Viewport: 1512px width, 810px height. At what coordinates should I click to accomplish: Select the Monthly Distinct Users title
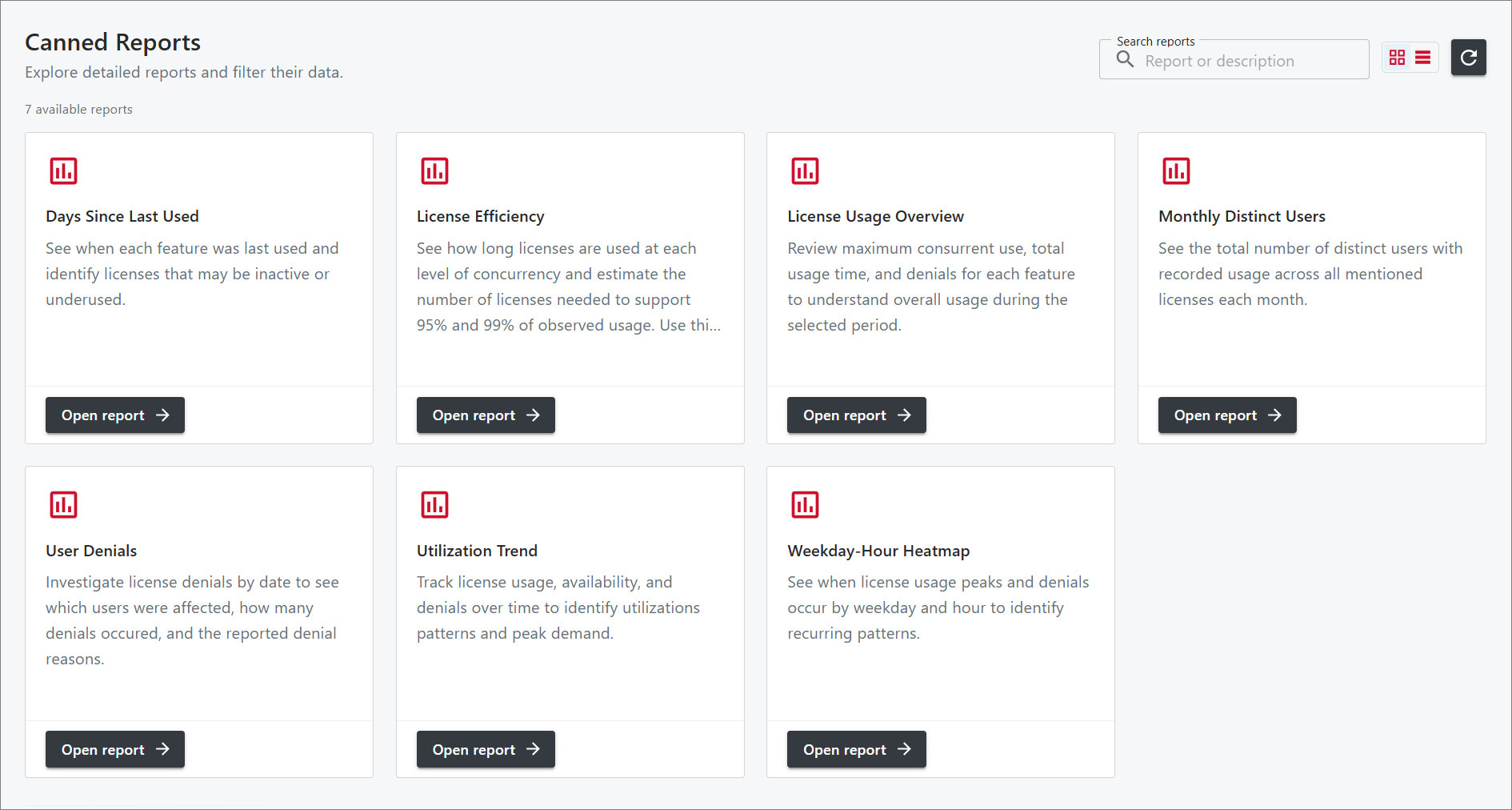coord(1242,216)
